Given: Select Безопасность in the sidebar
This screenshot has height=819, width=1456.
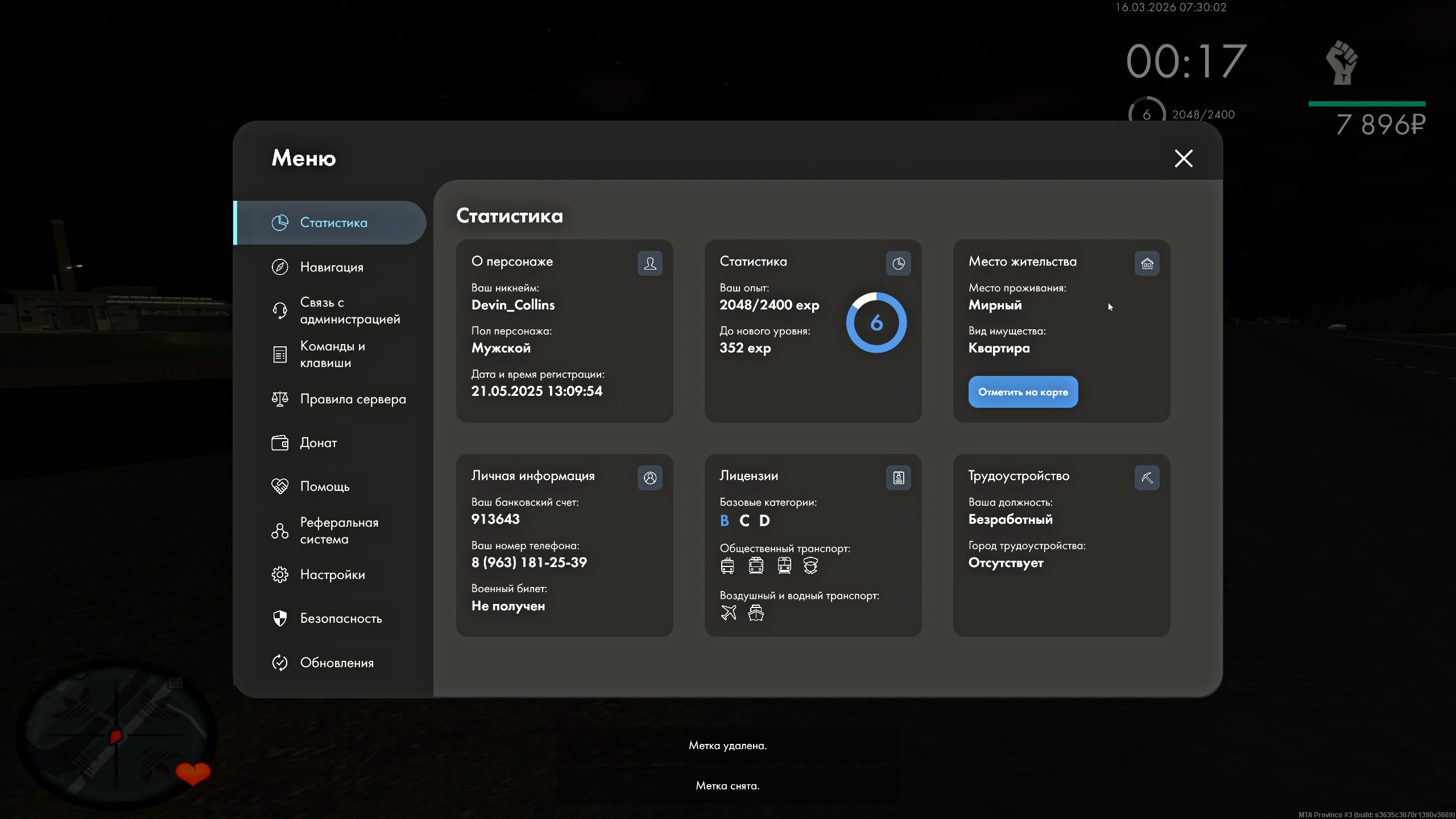Looking at the screenshot, I should (341, 618).
